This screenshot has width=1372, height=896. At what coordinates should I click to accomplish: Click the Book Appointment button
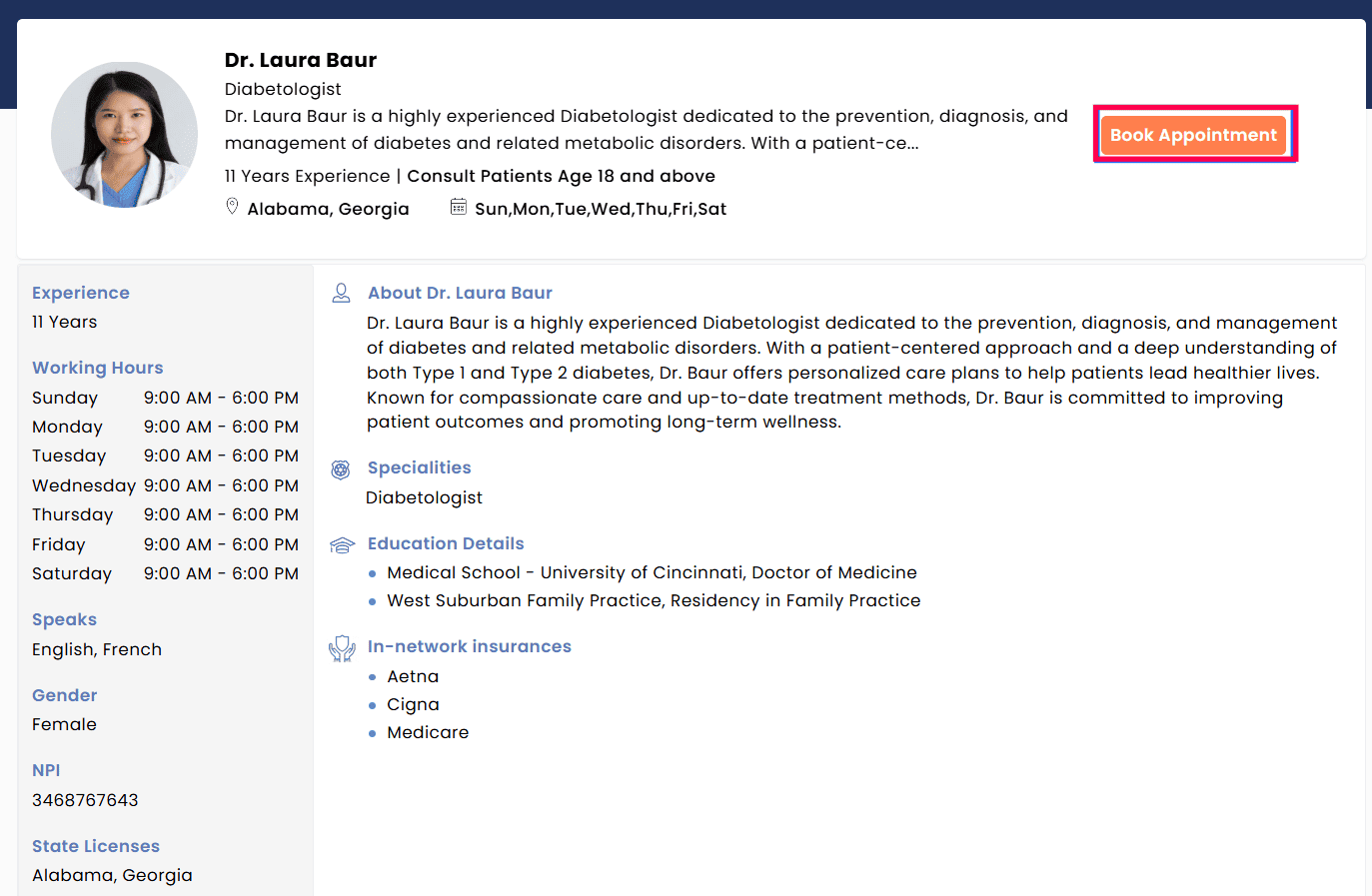click(x=1193, y=135)
